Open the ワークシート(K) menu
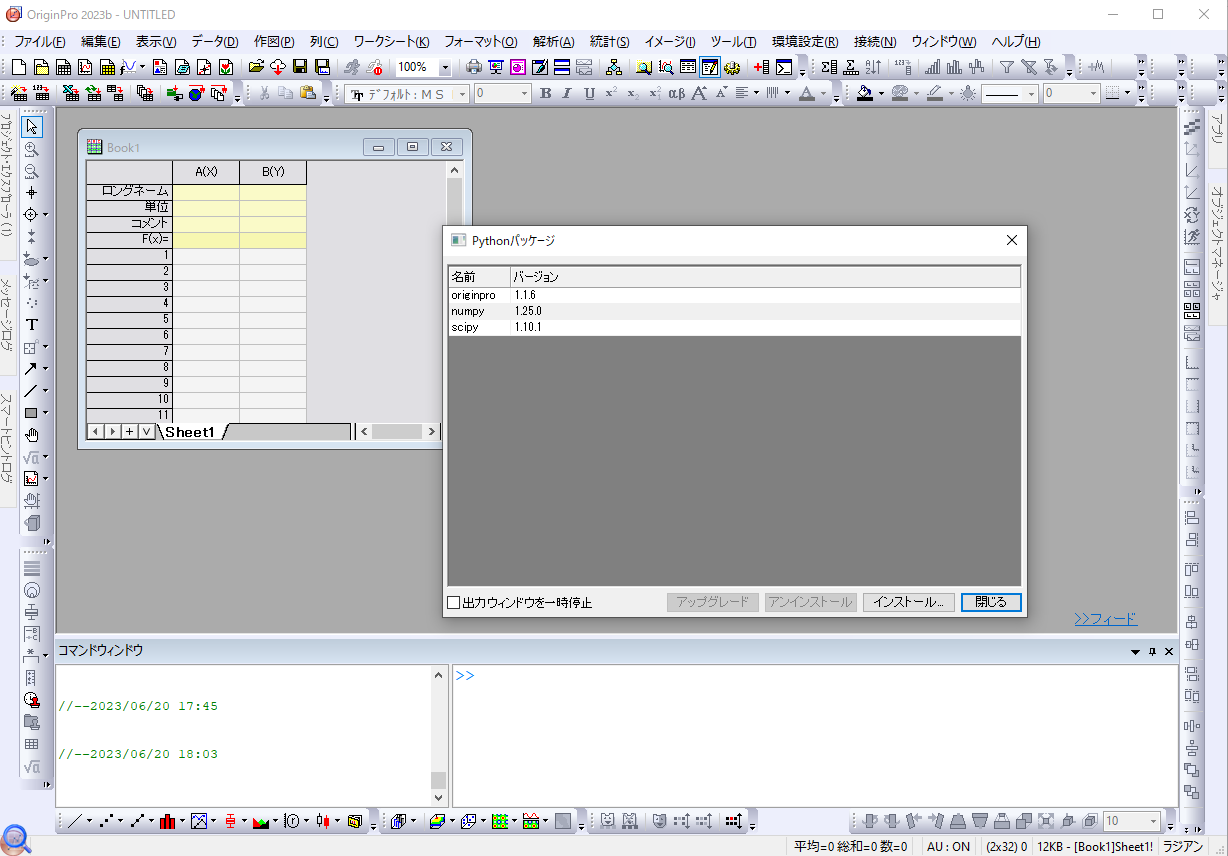Screen dimensions: 1228x856 (391, 42)
